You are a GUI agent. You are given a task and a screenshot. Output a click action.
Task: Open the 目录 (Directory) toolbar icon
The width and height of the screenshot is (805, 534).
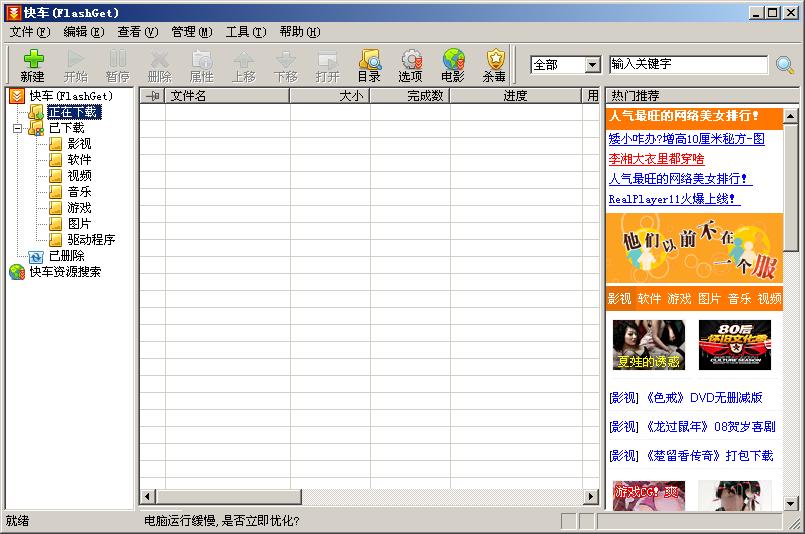click(370, 65)
